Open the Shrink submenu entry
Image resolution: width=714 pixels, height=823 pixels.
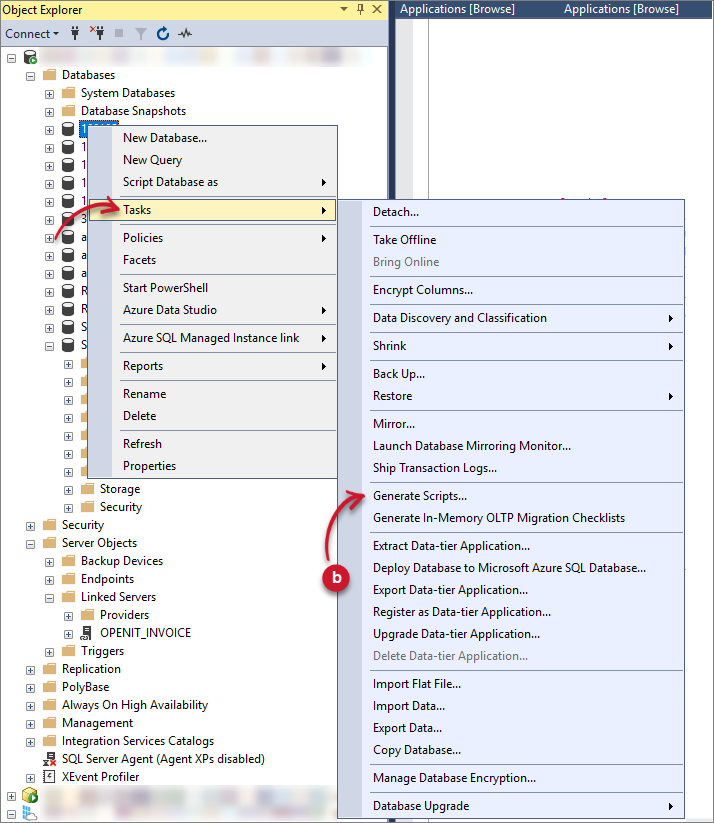390,346
